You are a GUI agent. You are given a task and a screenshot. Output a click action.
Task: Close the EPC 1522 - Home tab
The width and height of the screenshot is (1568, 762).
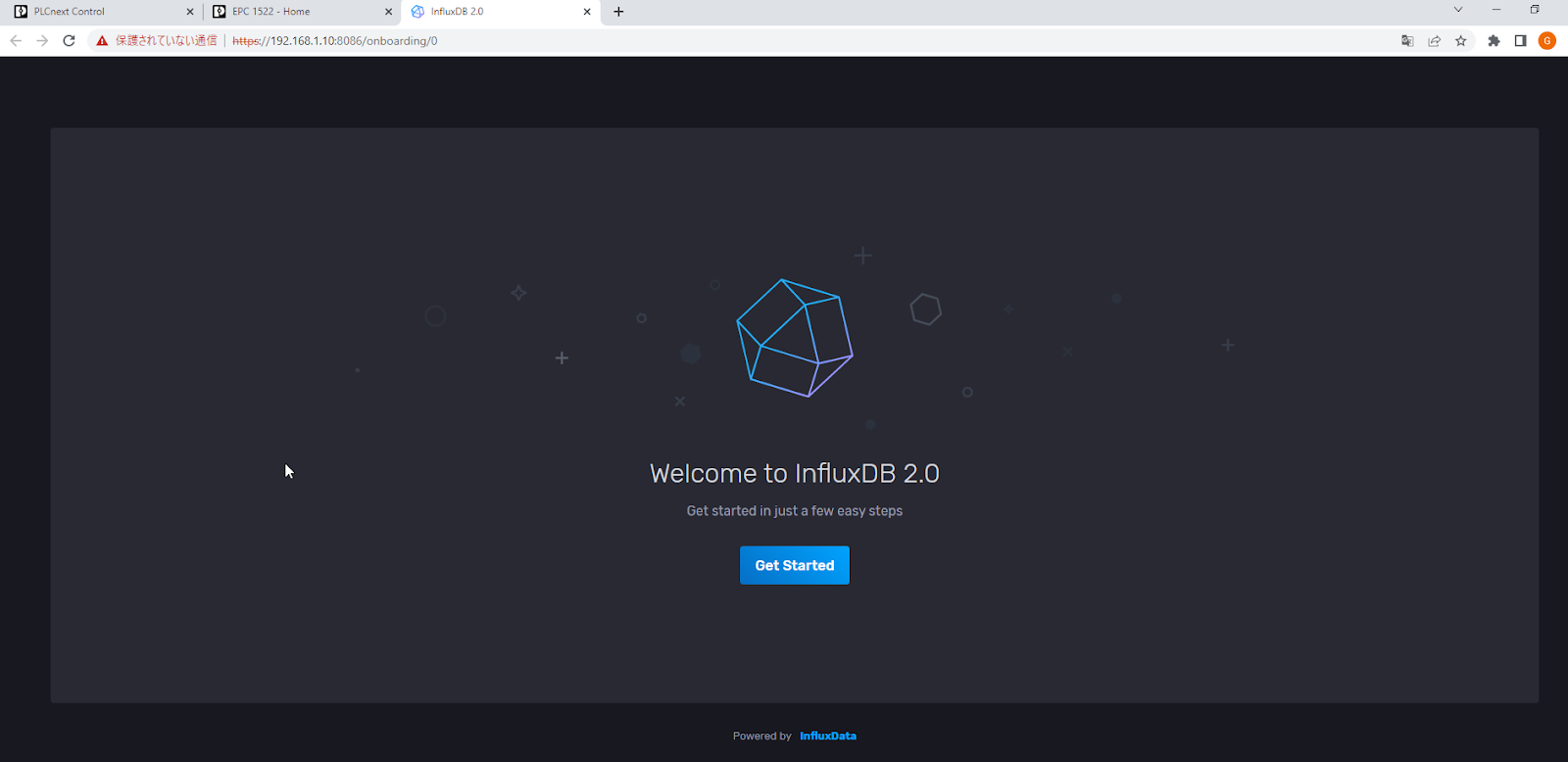coord(389,12)
